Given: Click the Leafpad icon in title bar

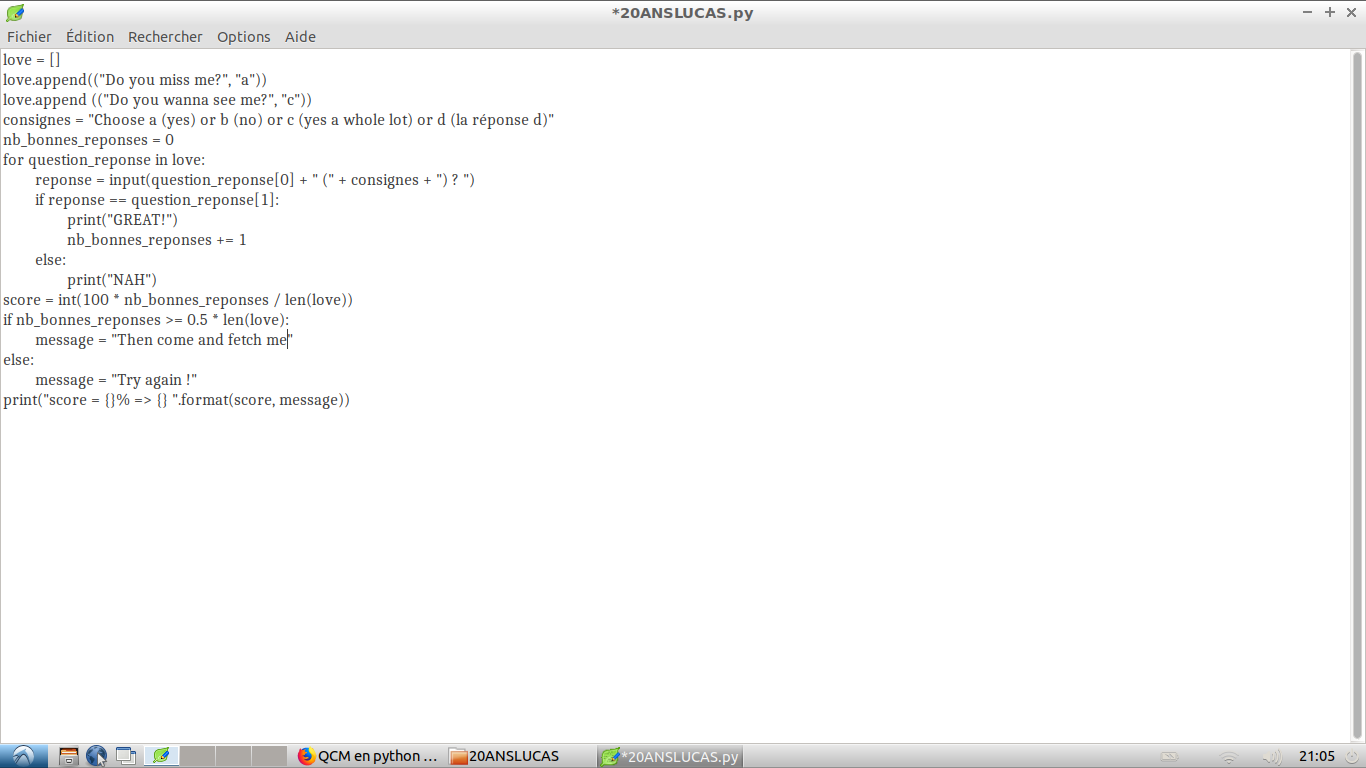Looking at the screenshot, I should [15, 13].
